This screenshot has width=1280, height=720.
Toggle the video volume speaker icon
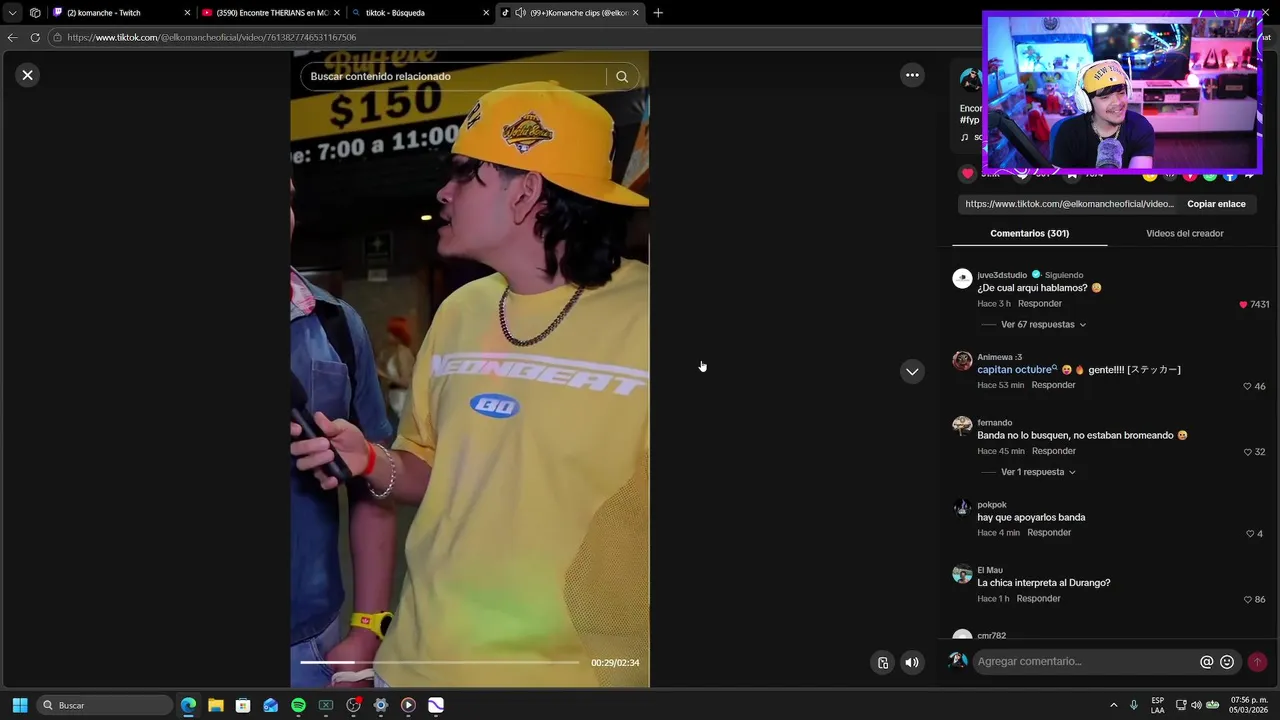click(912, 662)
